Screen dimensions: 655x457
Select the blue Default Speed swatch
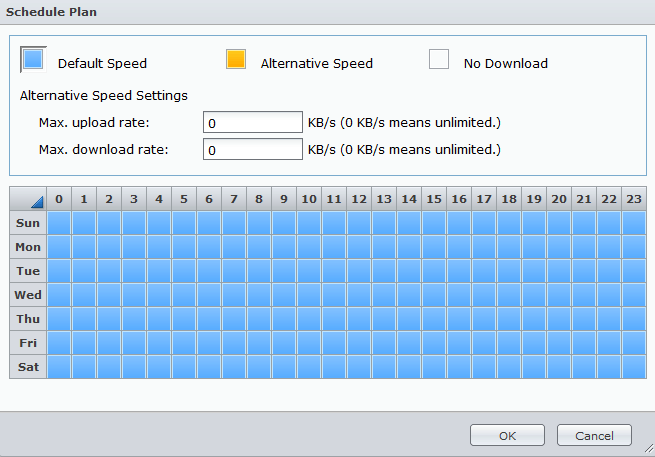coord(33,59)
